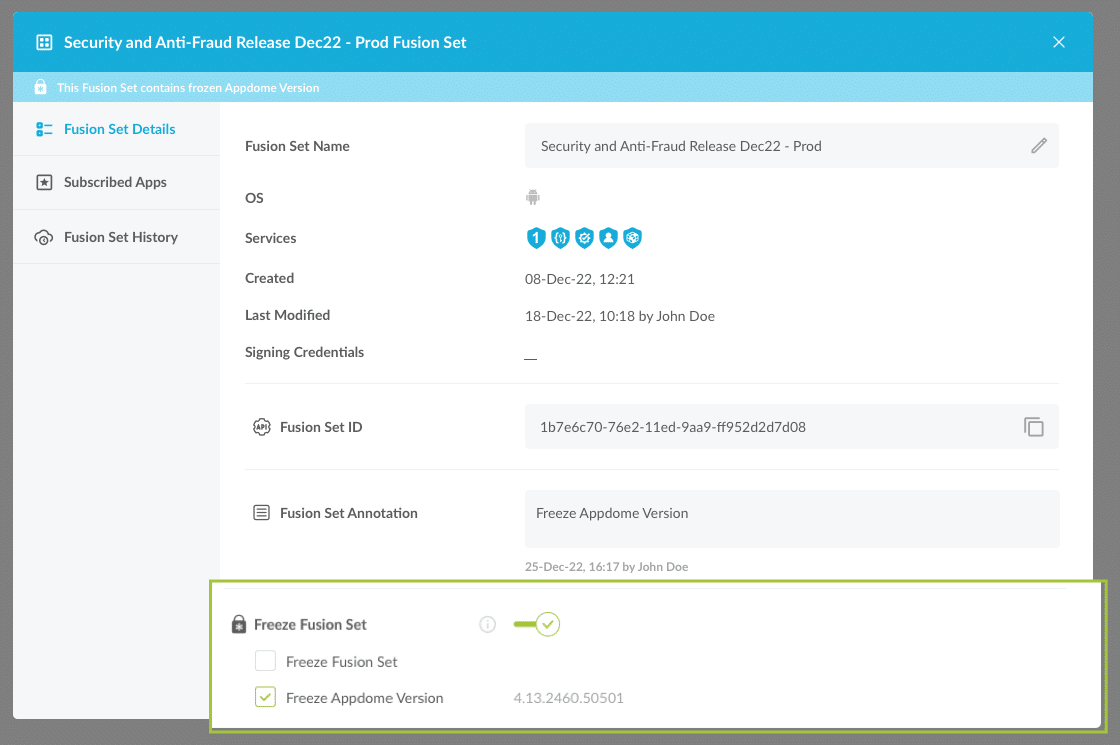Click the curly-braces key shield service icon
Screen dimensions: 1120x745
click(x=560, y=238)
